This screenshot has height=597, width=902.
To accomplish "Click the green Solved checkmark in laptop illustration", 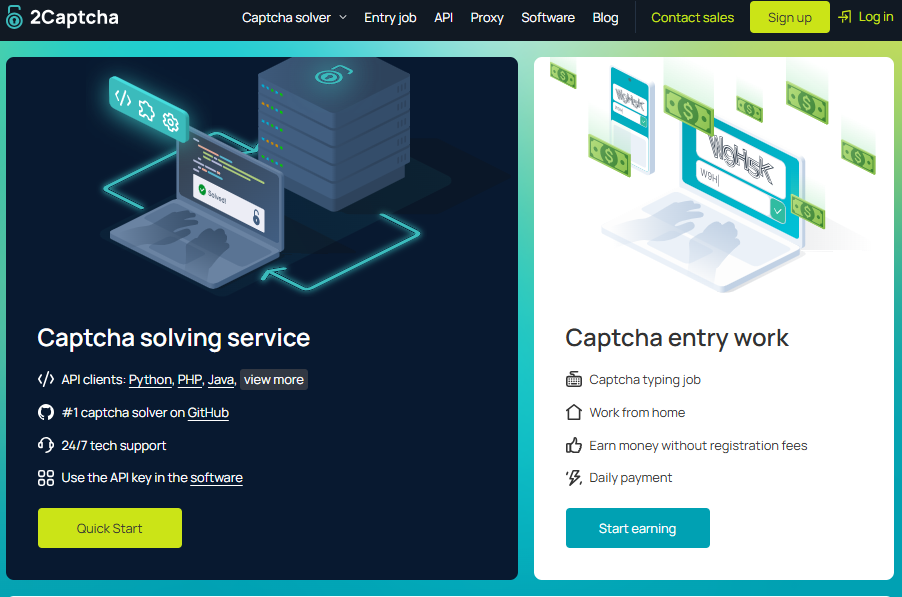I will coord(202,189).
